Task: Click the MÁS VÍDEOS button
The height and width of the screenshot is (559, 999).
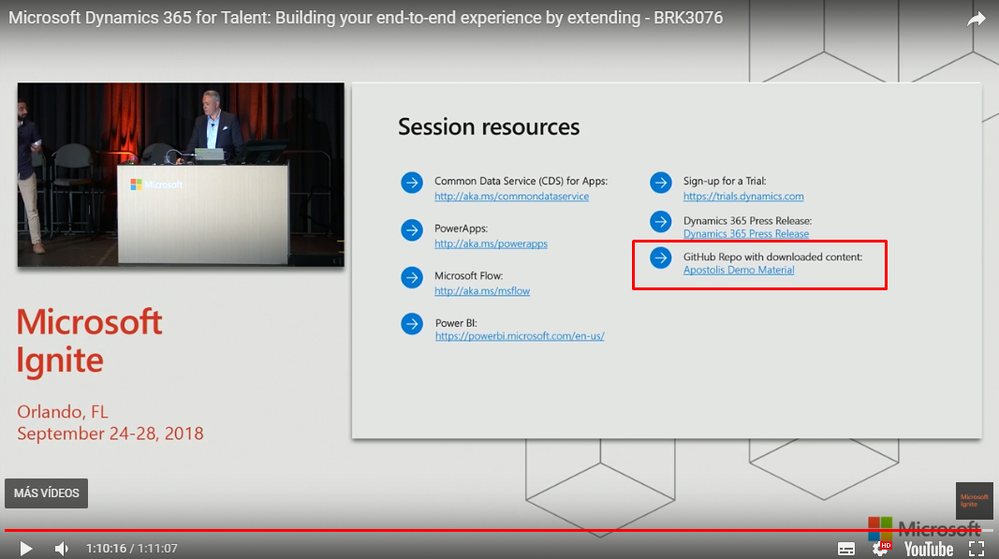Action: 47,493
